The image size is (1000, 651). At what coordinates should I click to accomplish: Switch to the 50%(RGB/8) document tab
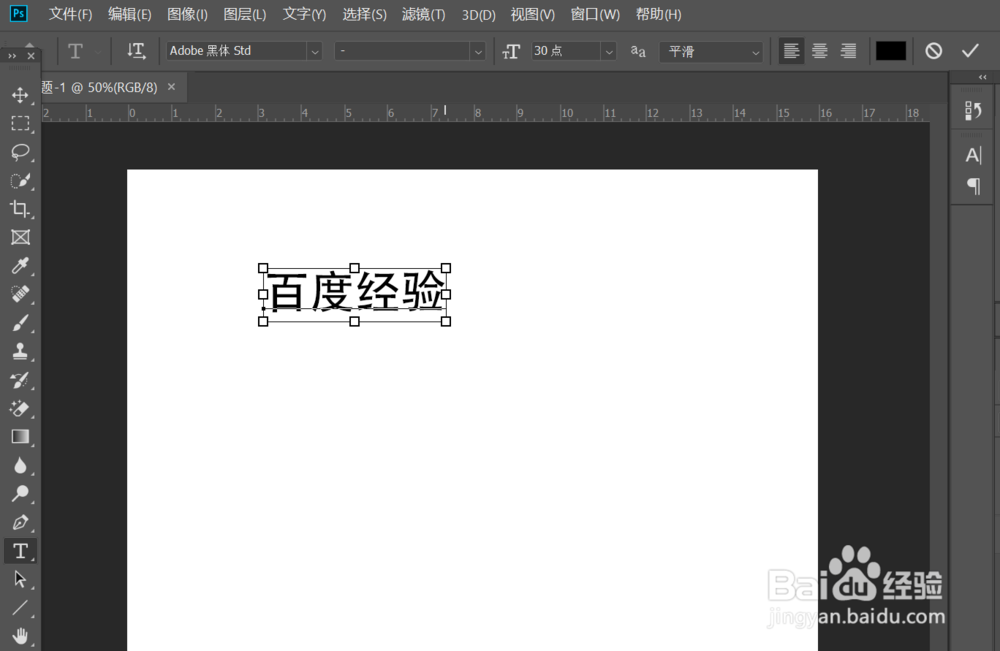pos(99,87)
